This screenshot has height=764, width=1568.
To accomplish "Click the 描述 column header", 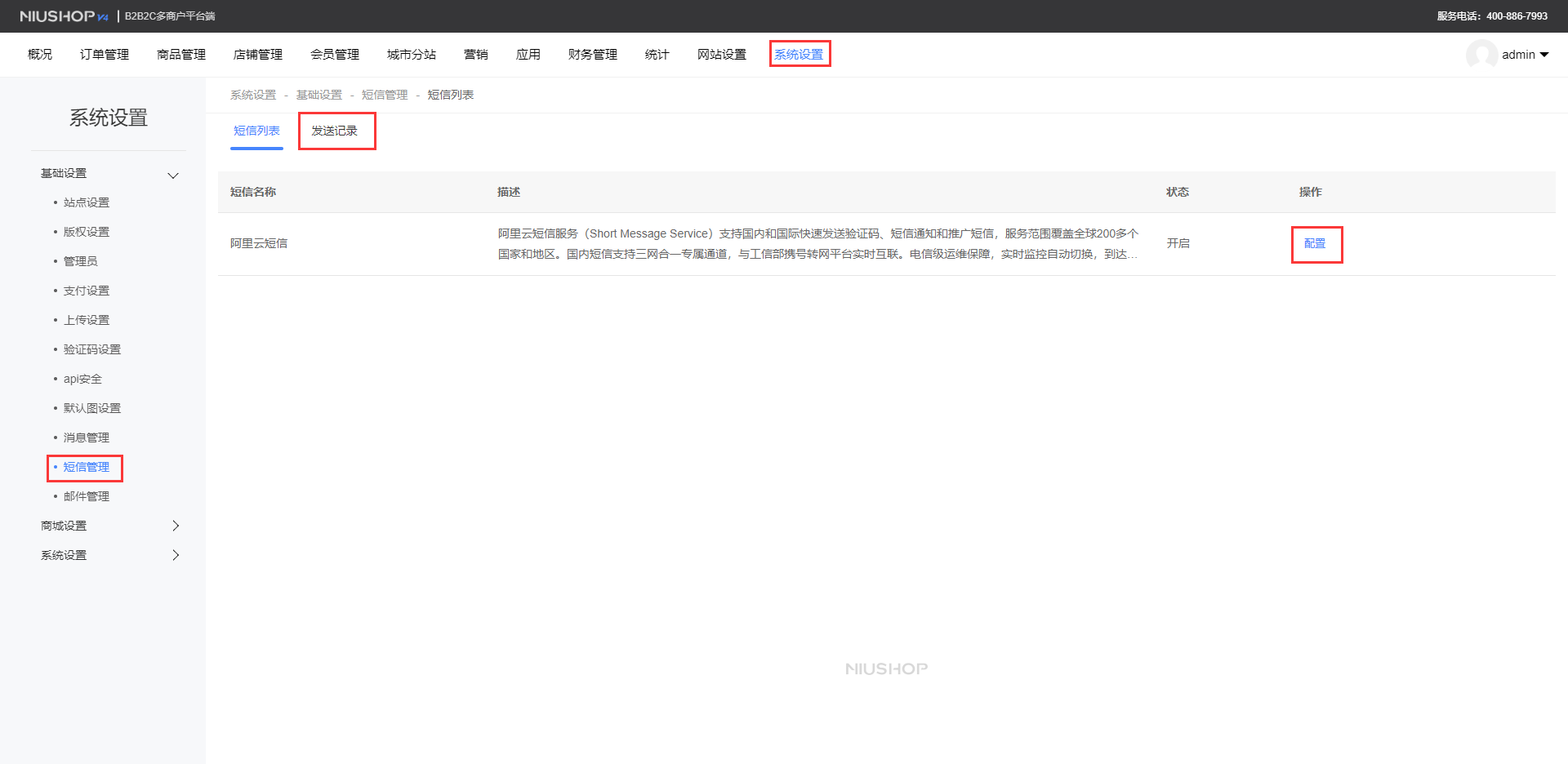I will click(509, 192).
